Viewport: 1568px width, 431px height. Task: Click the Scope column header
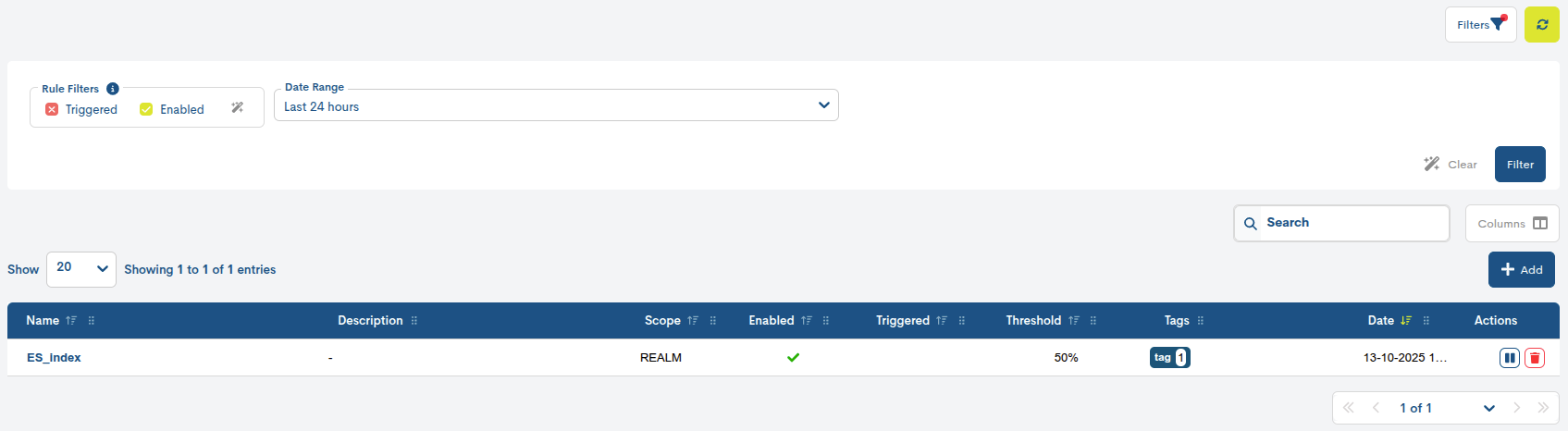pos(662,321)
